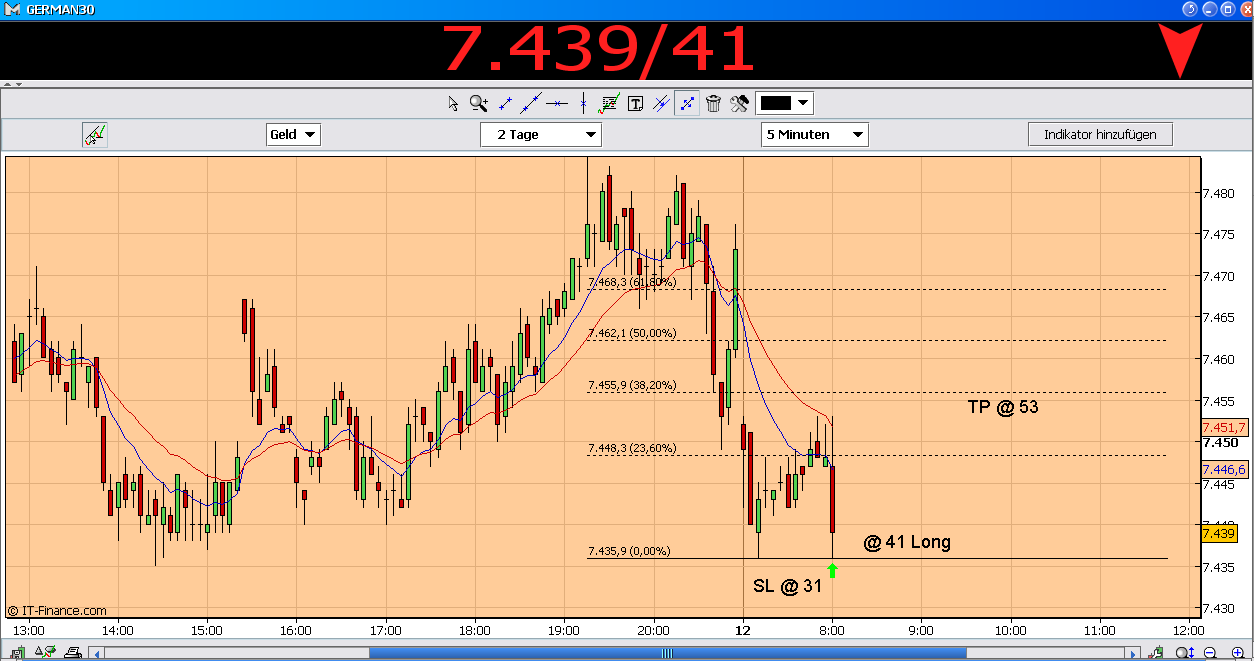Open the 5 Minuten interval dropdown

pyautogui.click(x=815, y=134)
